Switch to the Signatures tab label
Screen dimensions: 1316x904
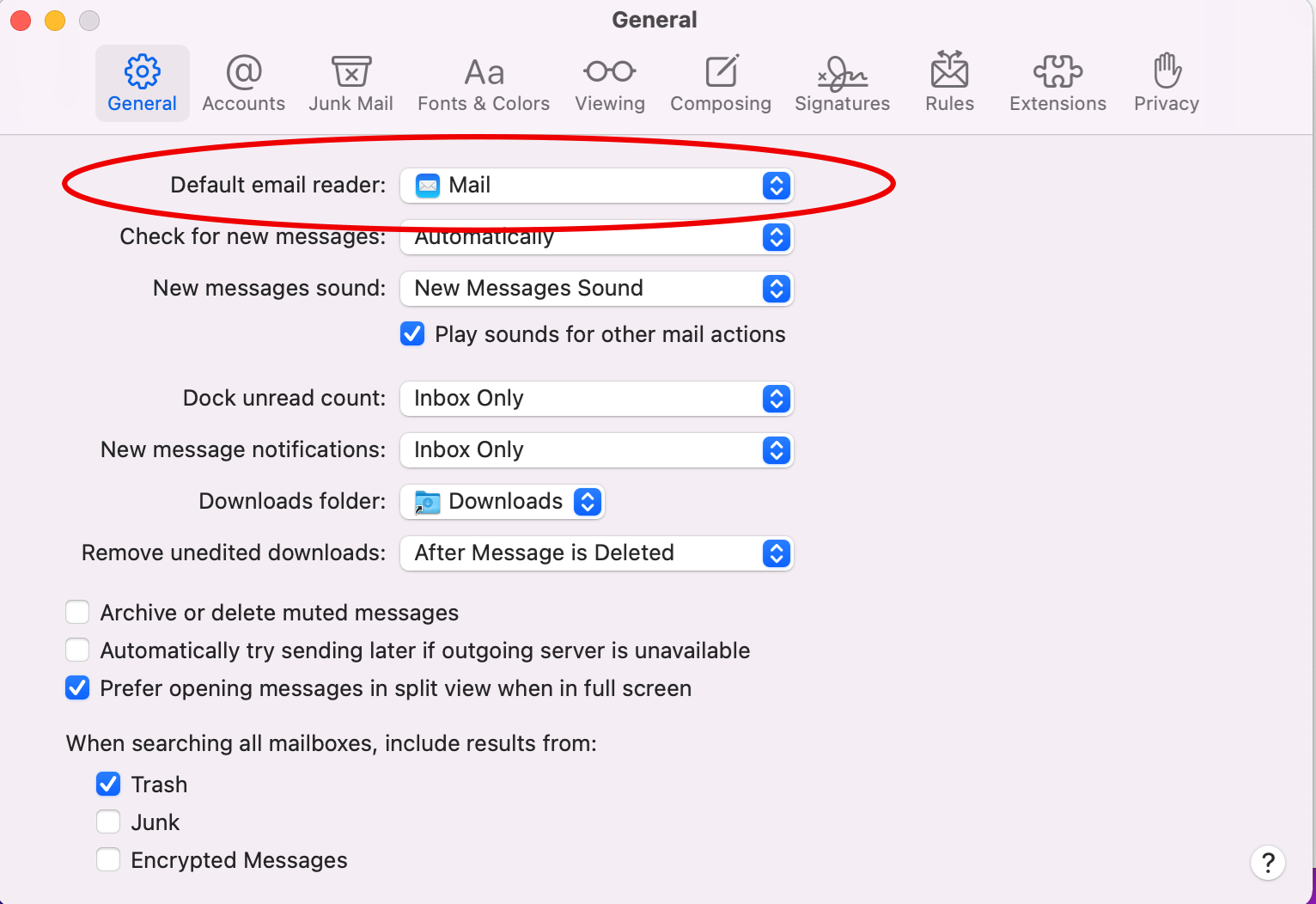843,103
